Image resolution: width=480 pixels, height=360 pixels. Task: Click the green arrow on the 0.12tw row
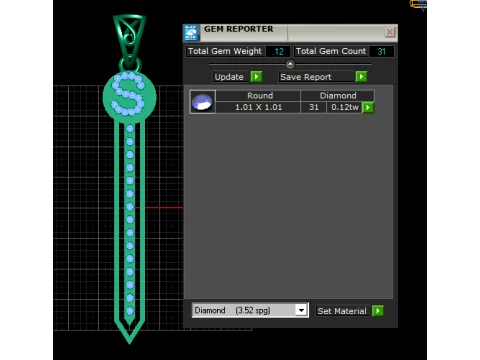click(368, 107)
